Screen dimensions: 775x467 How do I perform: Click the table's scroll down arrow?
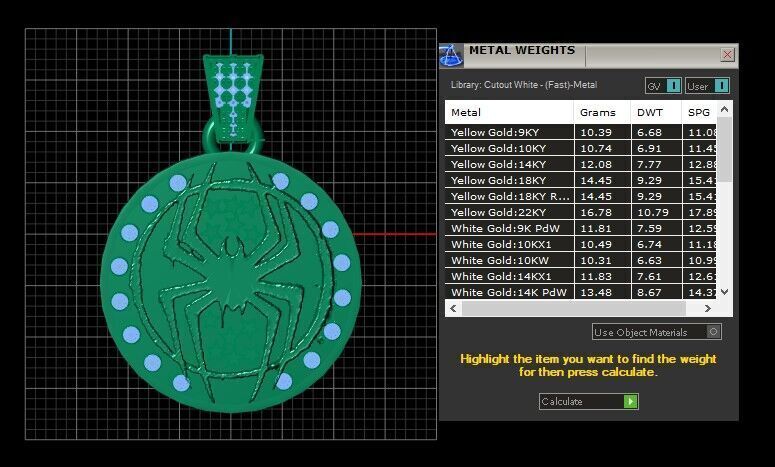click(725, 292)
